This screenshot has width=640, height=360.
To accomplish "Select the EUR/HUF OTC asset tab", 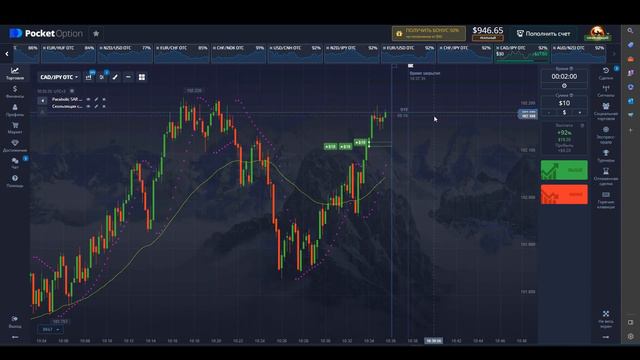I will coord(69,54).
